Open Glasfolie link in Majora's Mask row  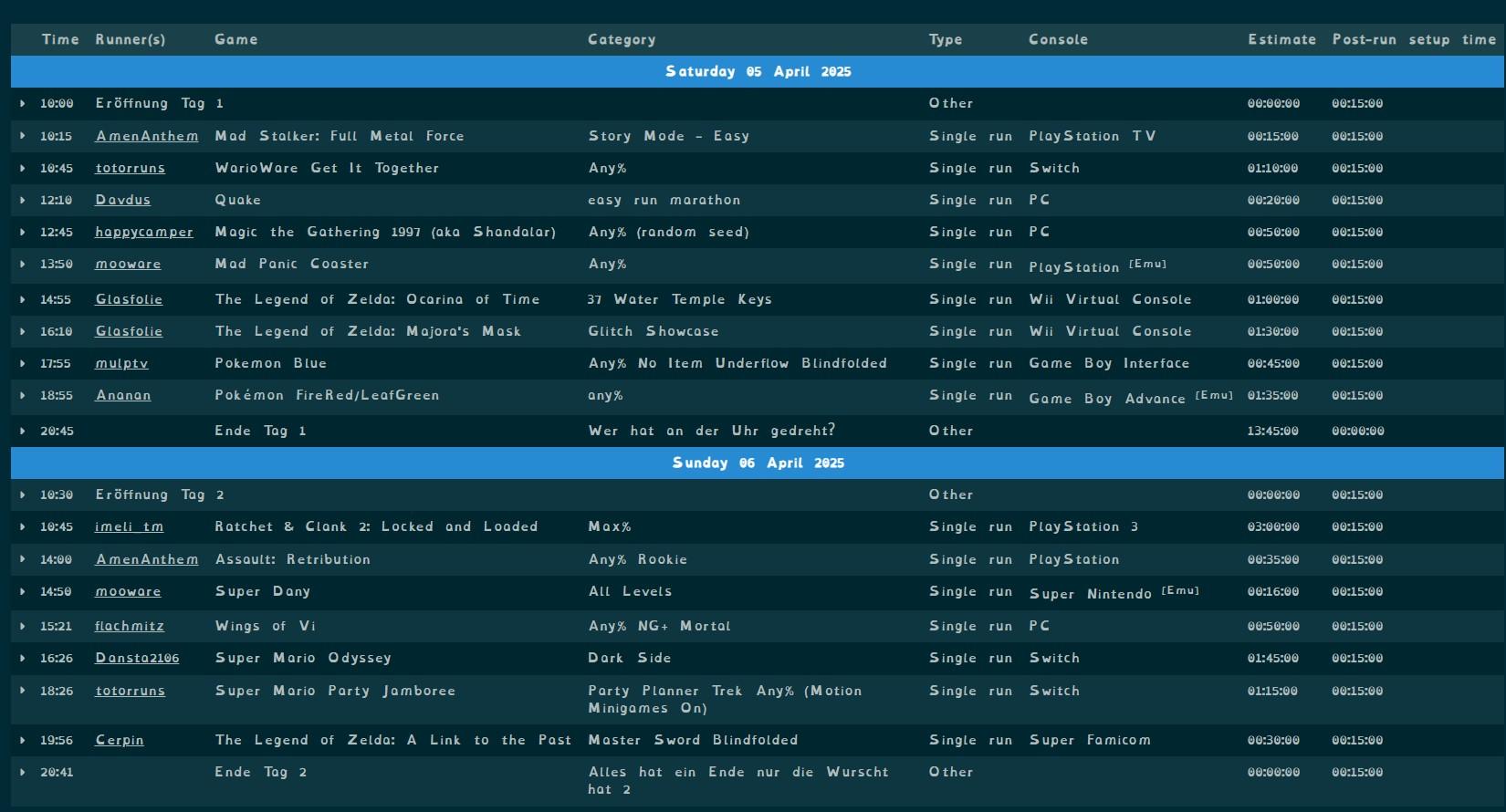tap(129, 331)
